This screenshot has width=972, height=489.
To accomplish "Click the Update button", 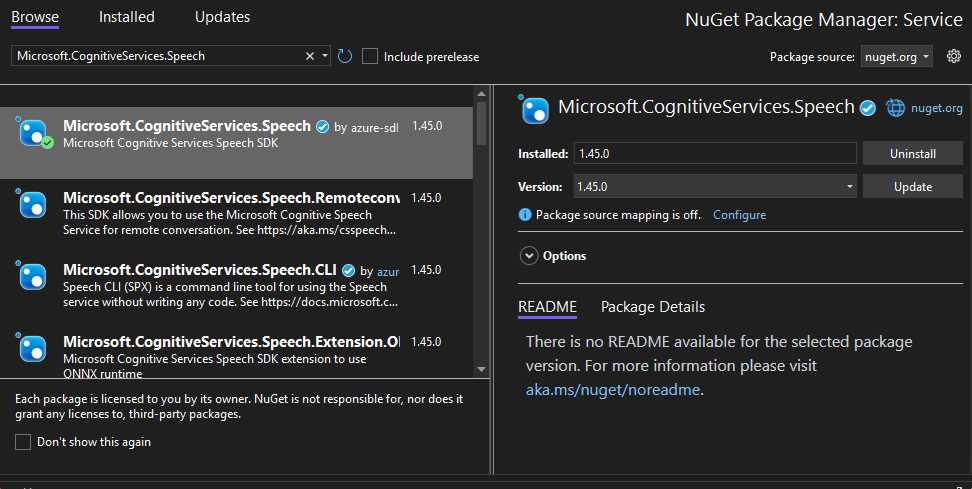I will coord(912,187).
